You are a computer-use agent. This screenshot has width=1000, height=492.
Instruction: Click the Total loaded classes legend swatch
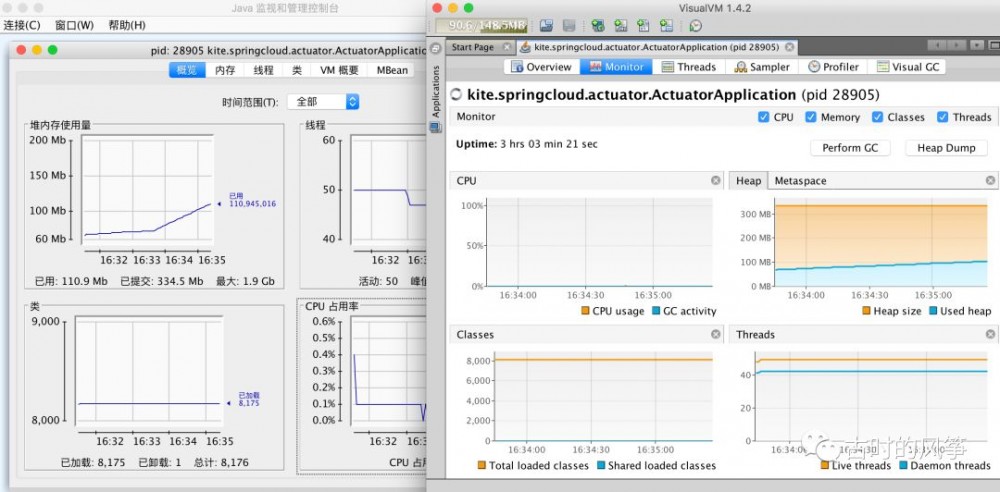pos(482,466)
